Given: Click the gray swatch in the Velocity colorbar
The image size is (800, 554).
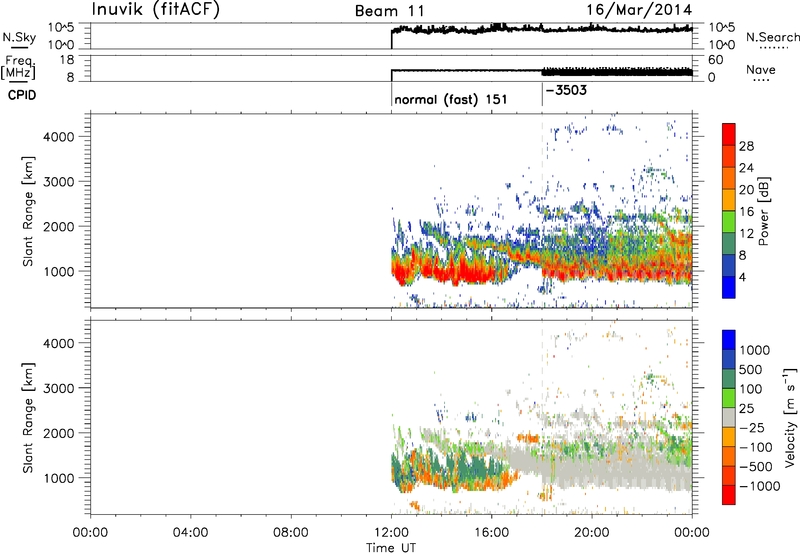Looking at the screenshot, I should (x=729, y=417).
